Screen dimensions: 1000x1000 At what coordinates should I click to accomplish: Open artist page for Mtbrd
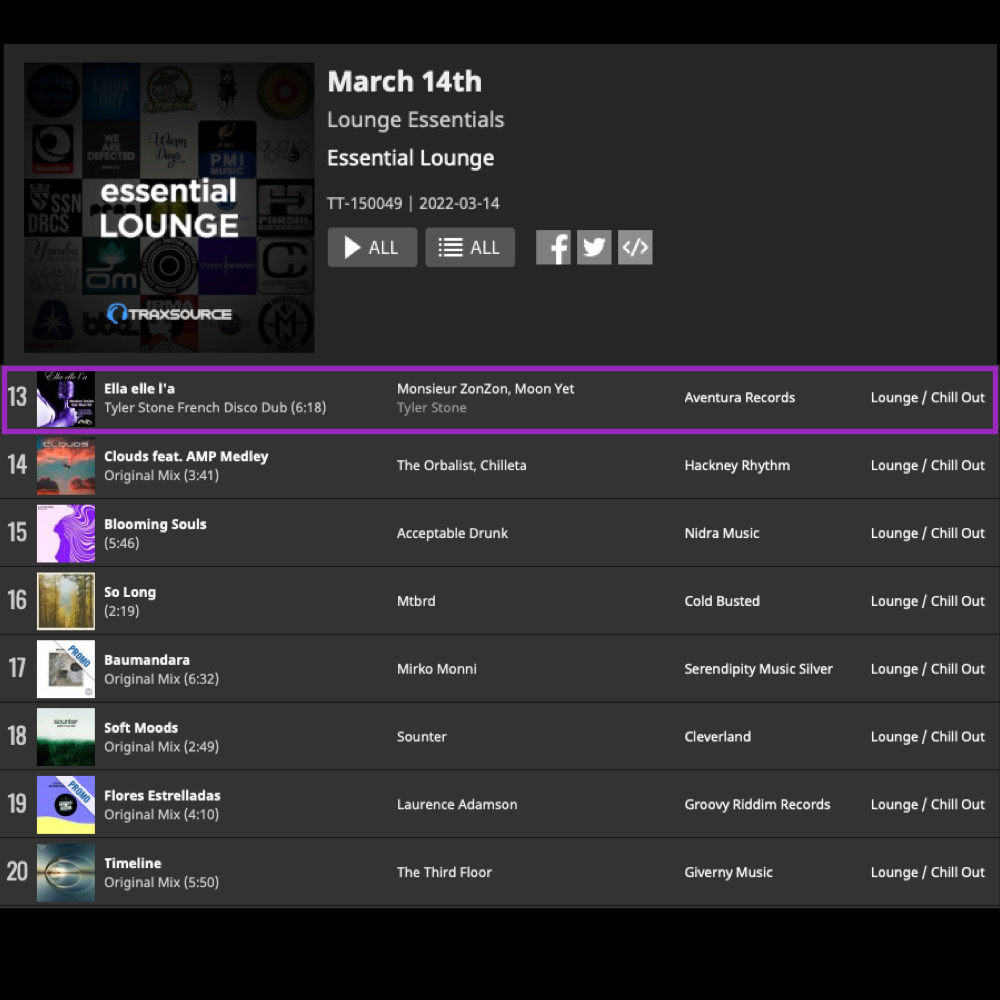(x=416, y=601)
